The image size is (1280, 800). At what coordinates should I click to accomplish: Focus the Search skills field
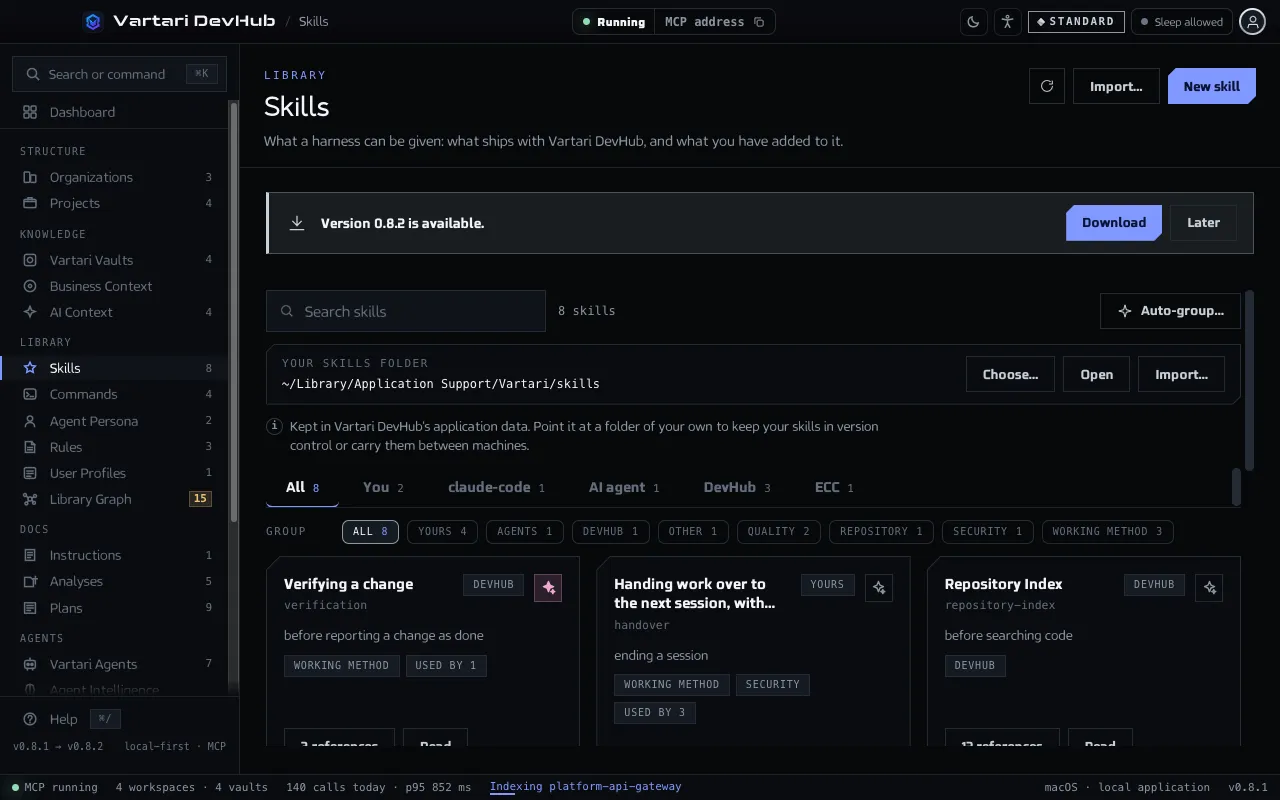[406, 311]
